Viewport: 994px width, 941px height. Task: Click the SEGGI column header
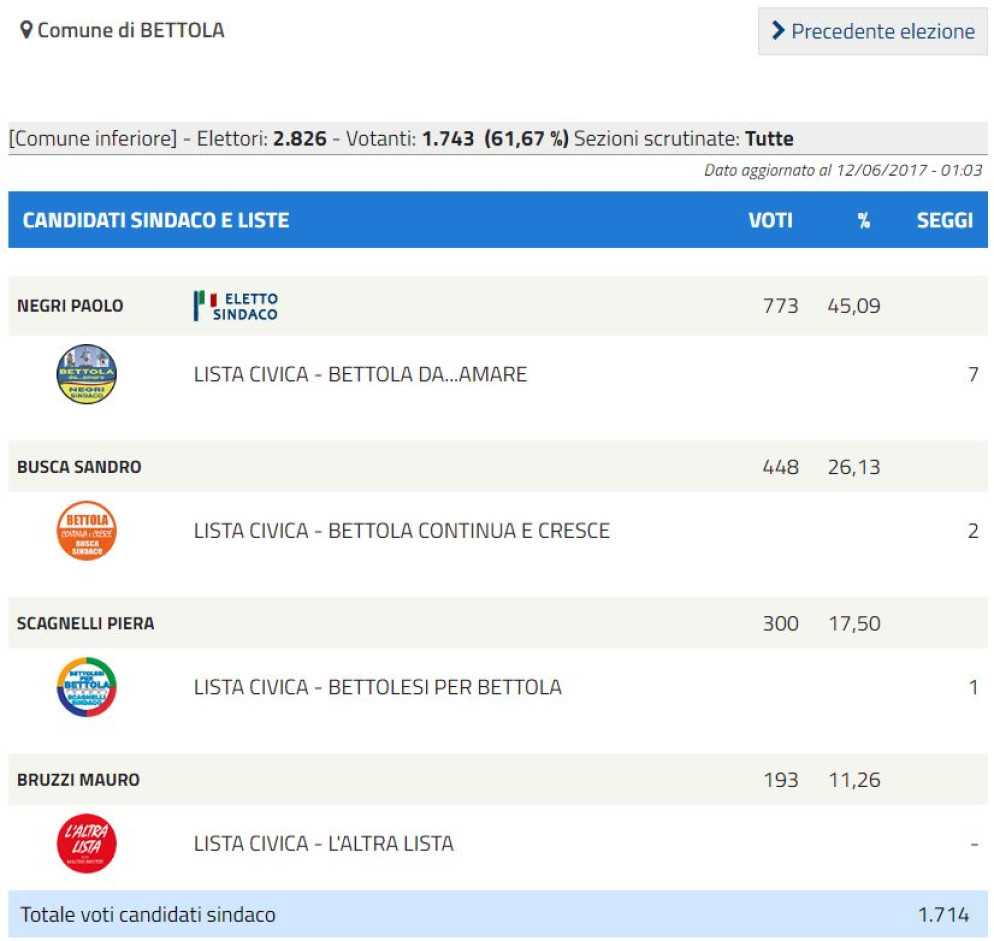[944, 220]
